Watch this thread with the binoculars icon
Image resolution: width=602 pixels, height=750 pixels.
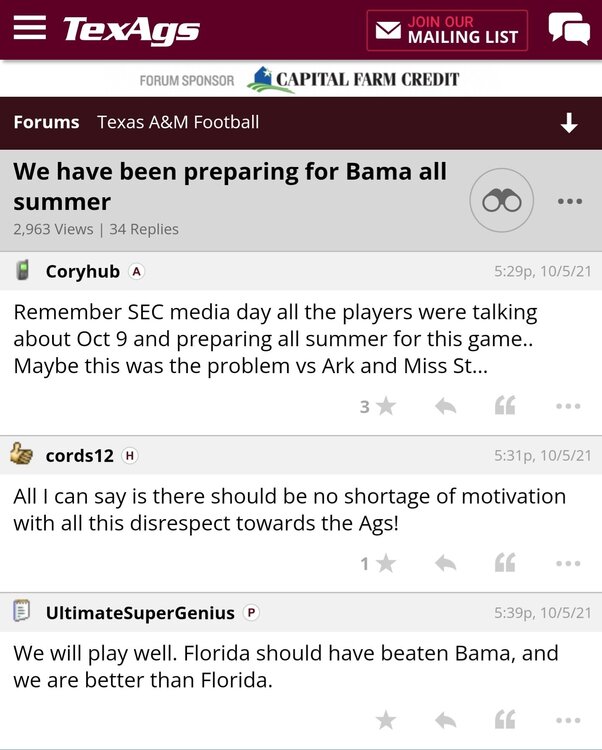pyautogui.click(x=502, y=201)
